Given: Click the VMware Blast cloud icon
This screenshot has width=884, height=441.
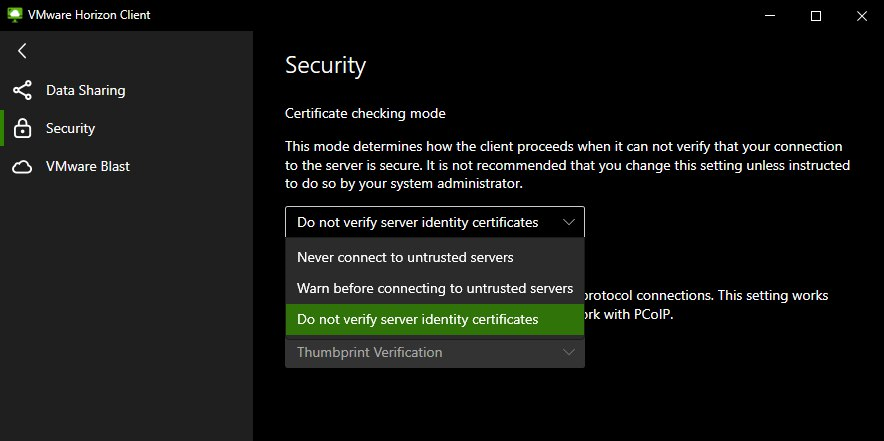Looking at the screenshot, I should pos(22,167).
